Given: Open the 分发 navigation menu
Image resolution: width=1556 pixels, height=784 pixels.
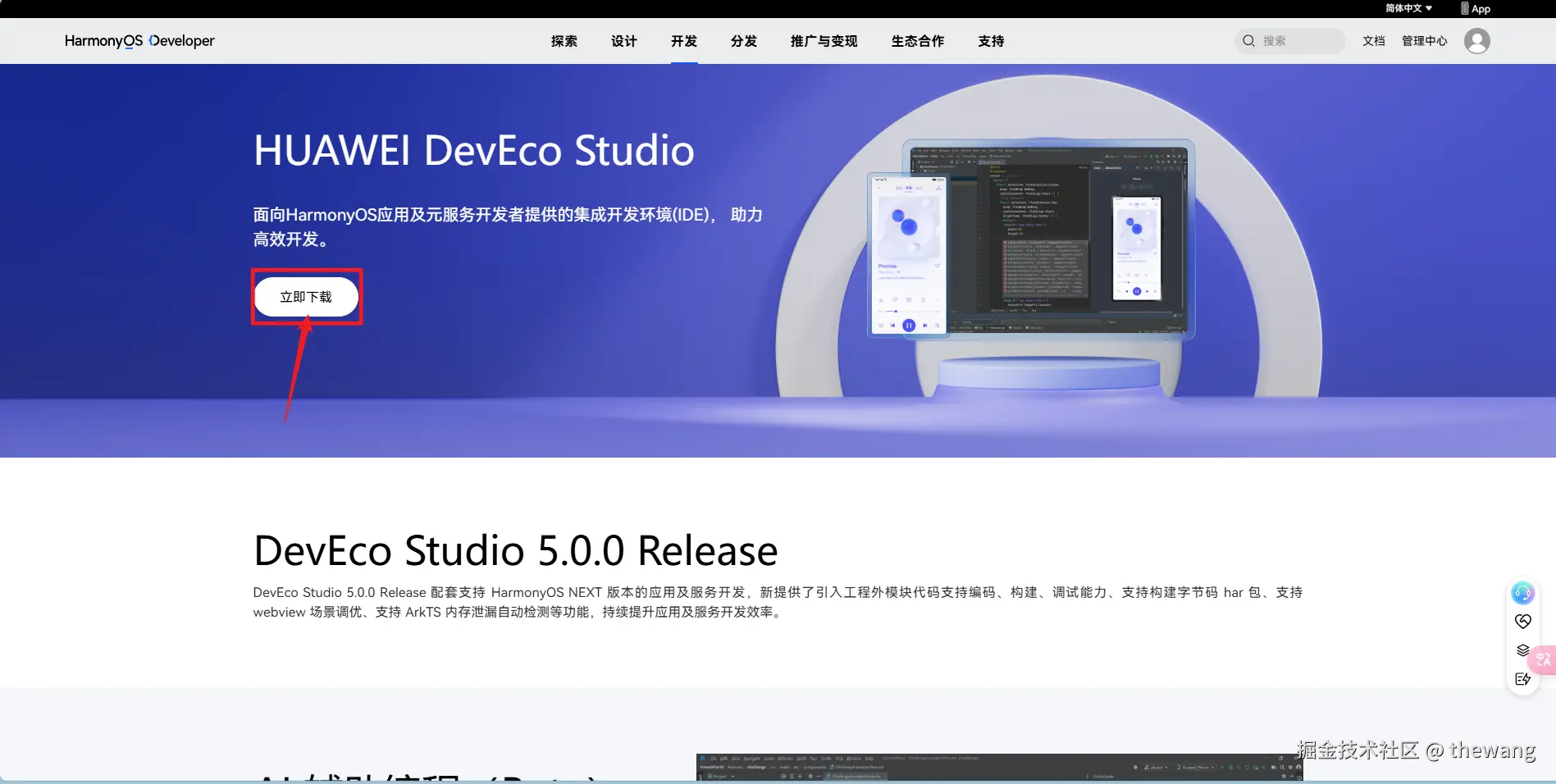Looking at the screenshot, I should (744, 41).
